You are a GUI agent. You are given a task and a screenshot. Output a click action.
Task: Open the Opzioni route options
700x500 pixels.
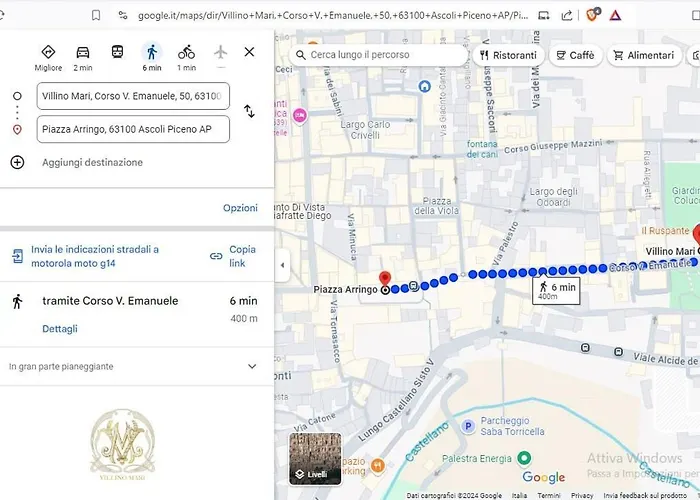[240, 208]
